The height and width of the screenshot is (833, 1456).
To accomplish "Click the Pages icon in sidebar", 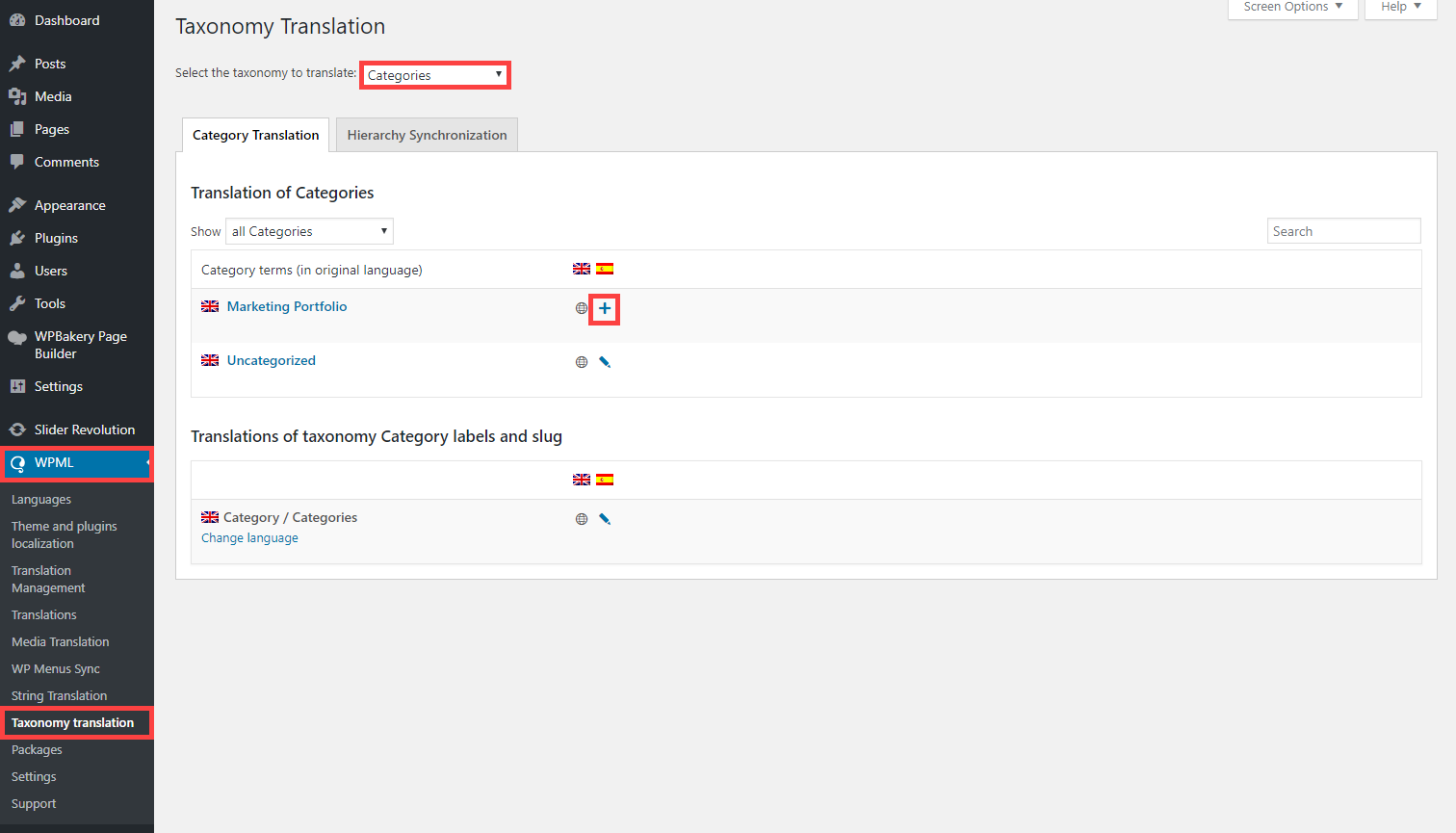I will [17, 129].
